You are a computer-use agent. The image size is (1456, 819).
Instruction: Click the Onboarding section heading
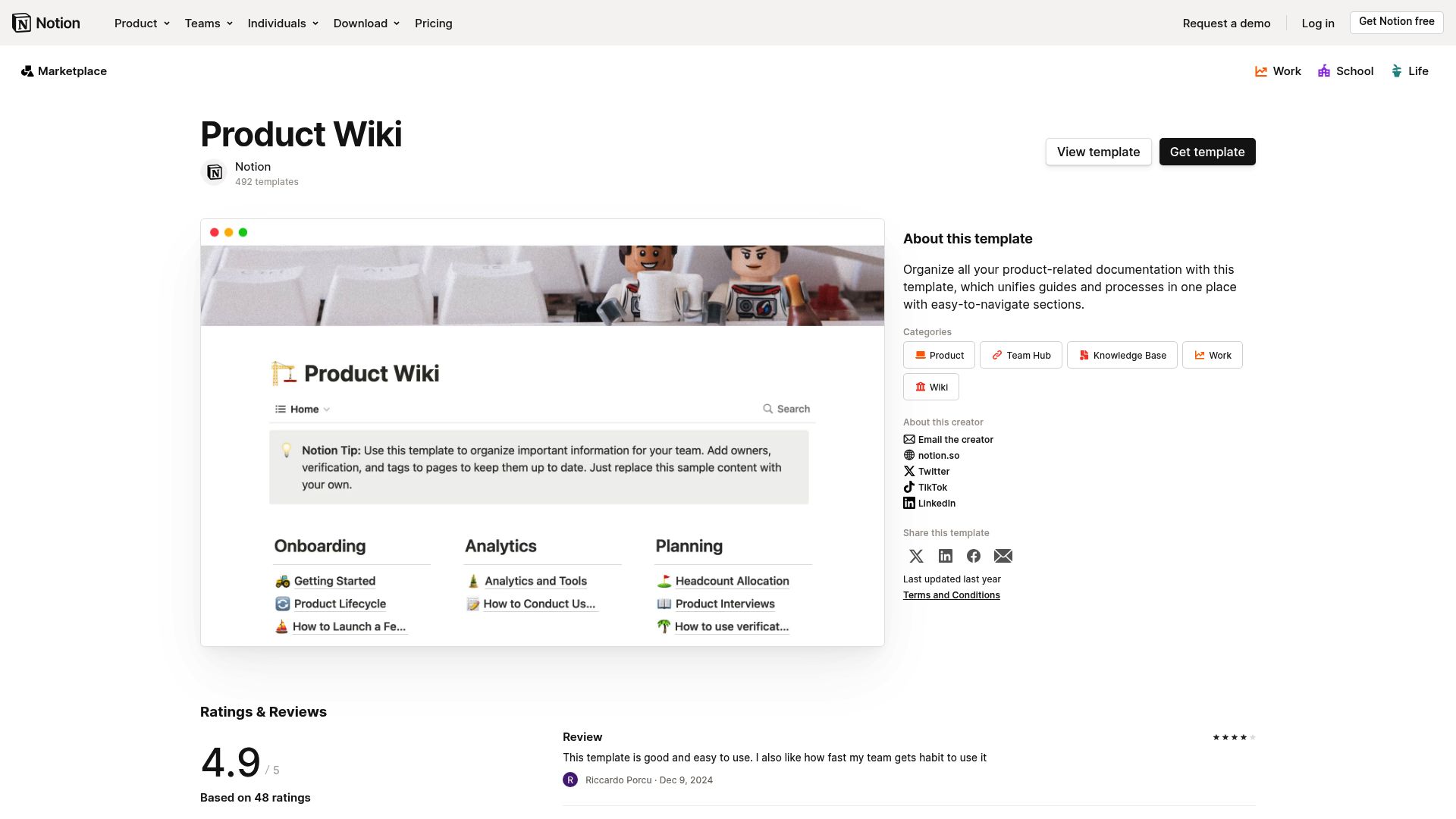320,547
